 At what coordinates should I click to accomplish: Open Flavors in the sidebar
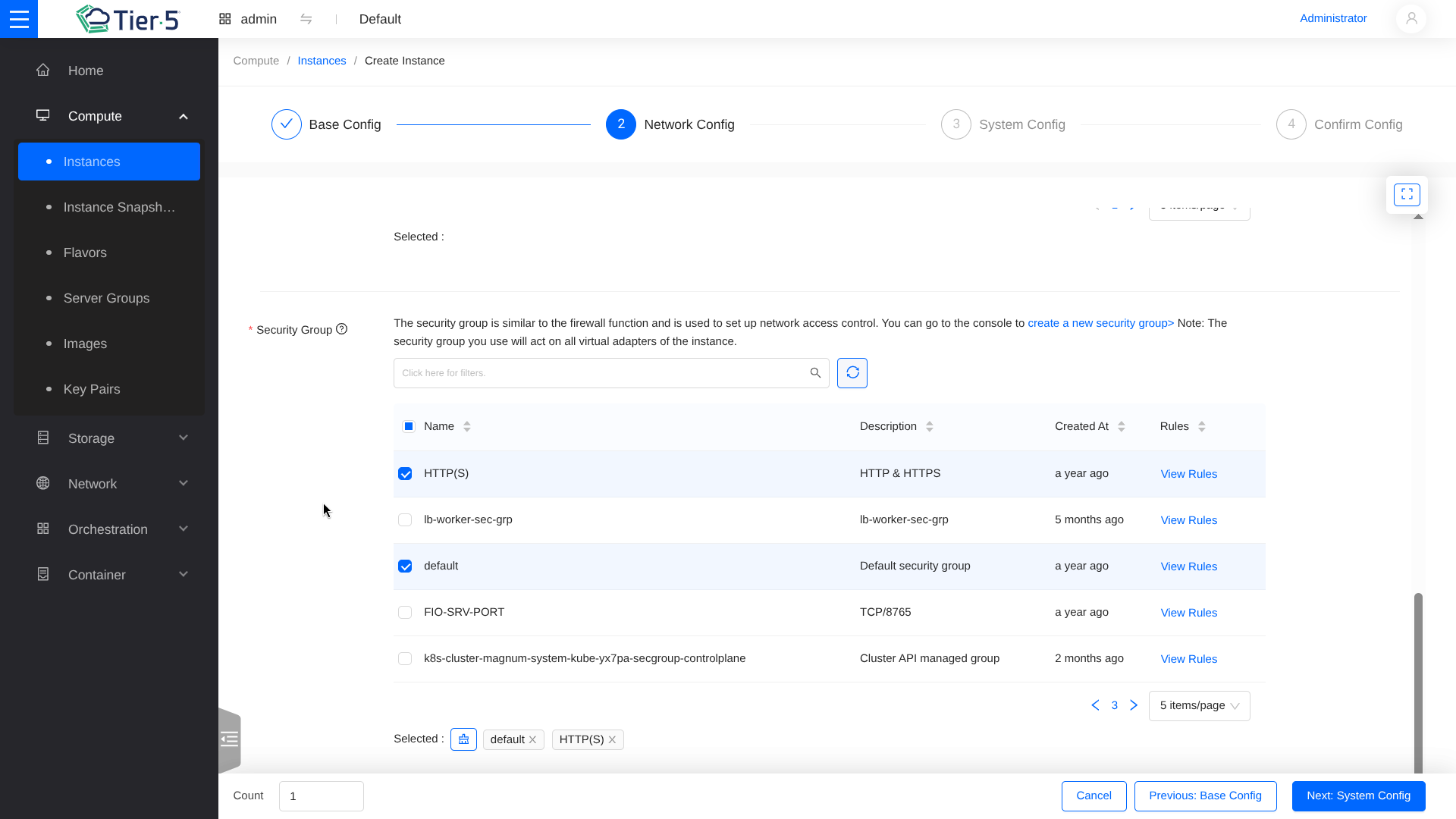[x=85, y=253]
